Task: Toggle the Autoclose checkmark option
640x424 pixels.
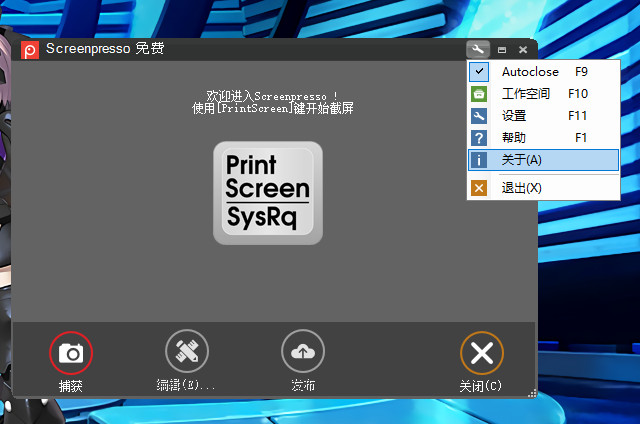Action: (x=479, y=71)
